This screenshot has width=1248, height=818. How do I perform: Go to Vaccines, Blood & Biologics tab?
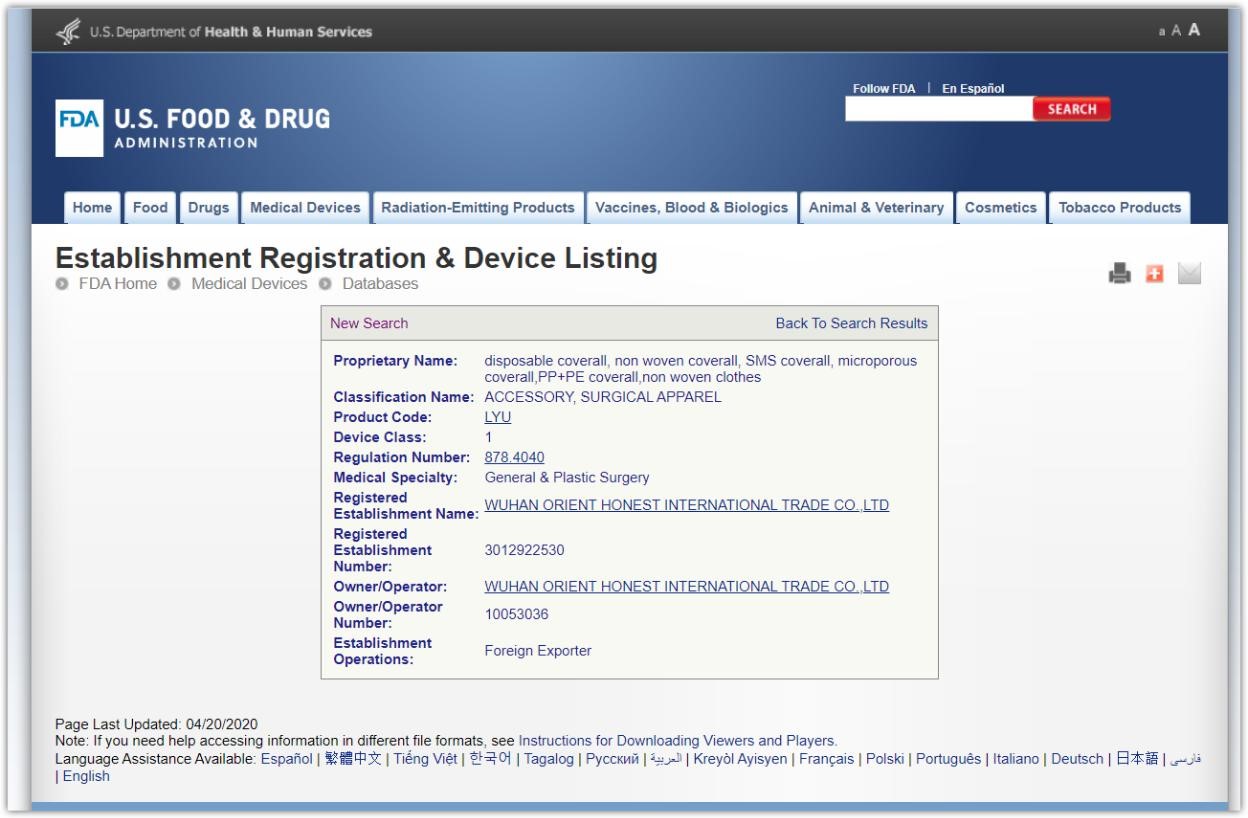tap(691, 208)
